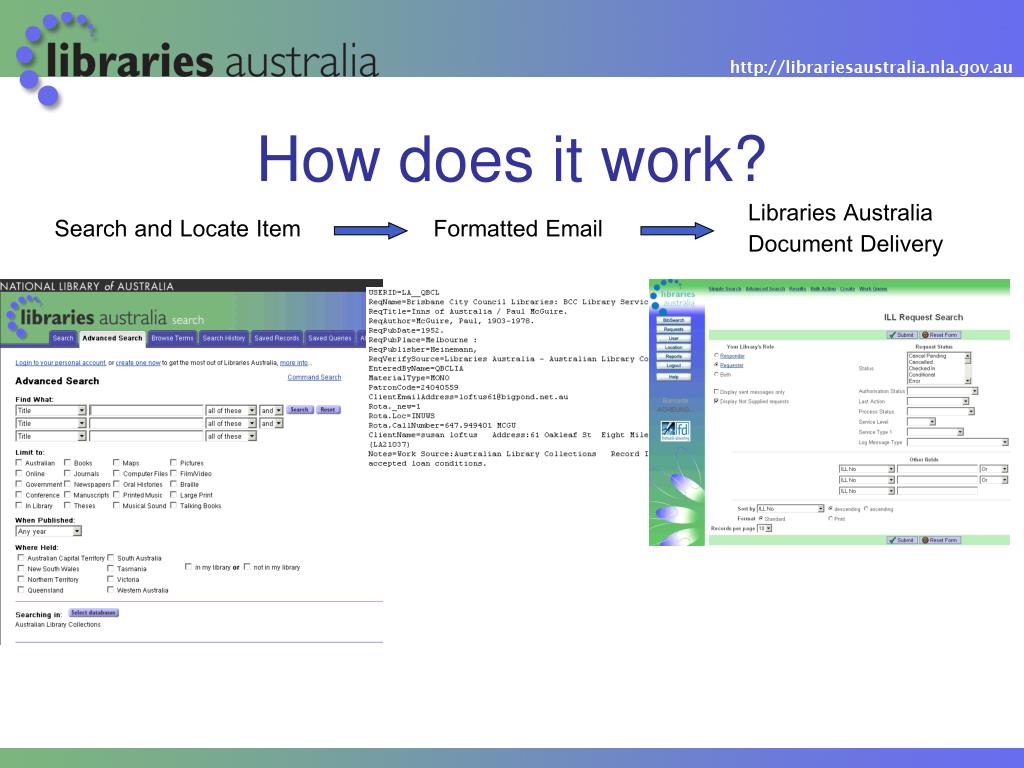Viewport: 1024px width, 768px height.
Task: Open the Saved Queries tab
Action: [x=330, y=338]
